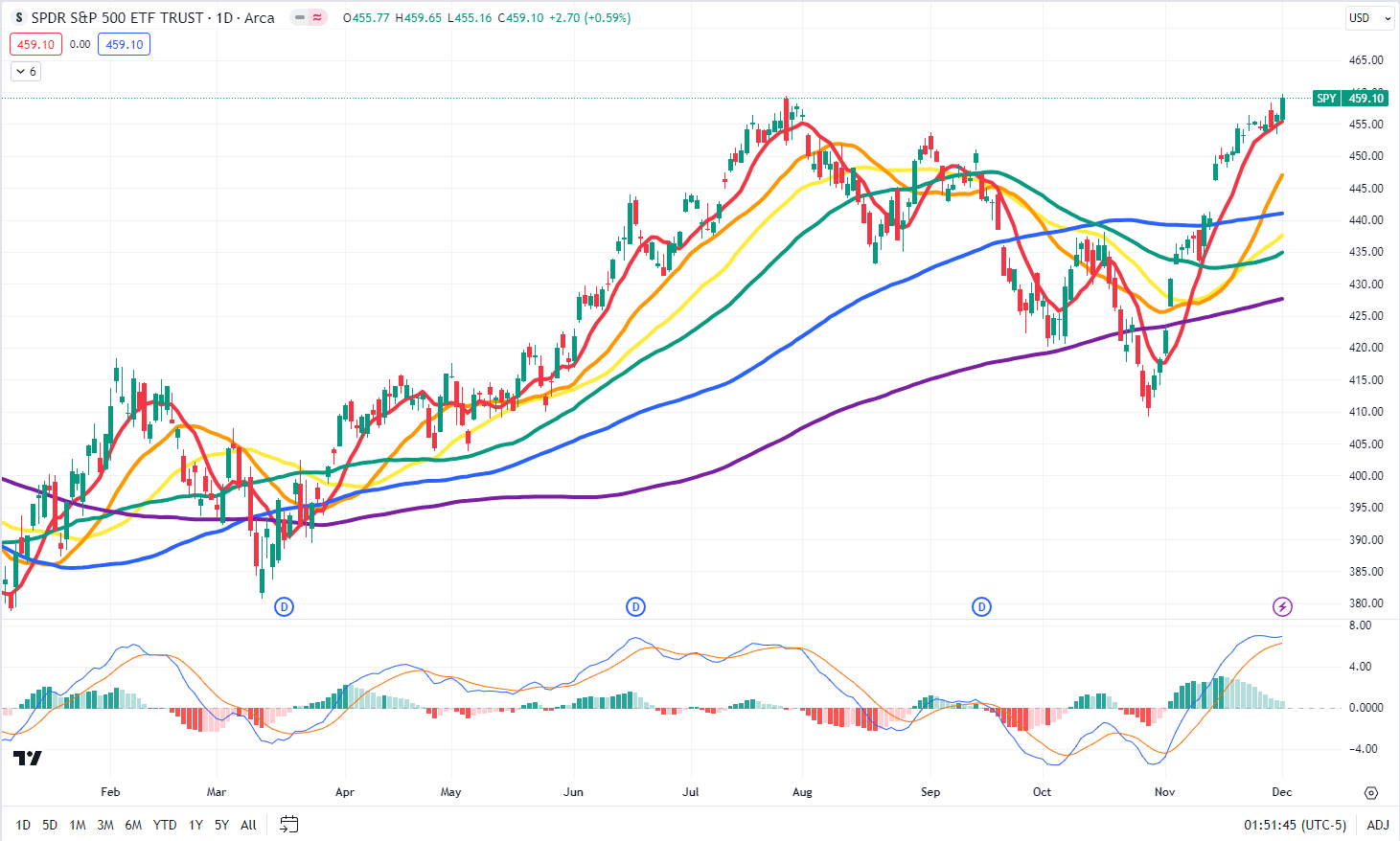This screenshot has height=841, width=1400.
Task: Click the O455.77 open value
Action: [366, 18]
